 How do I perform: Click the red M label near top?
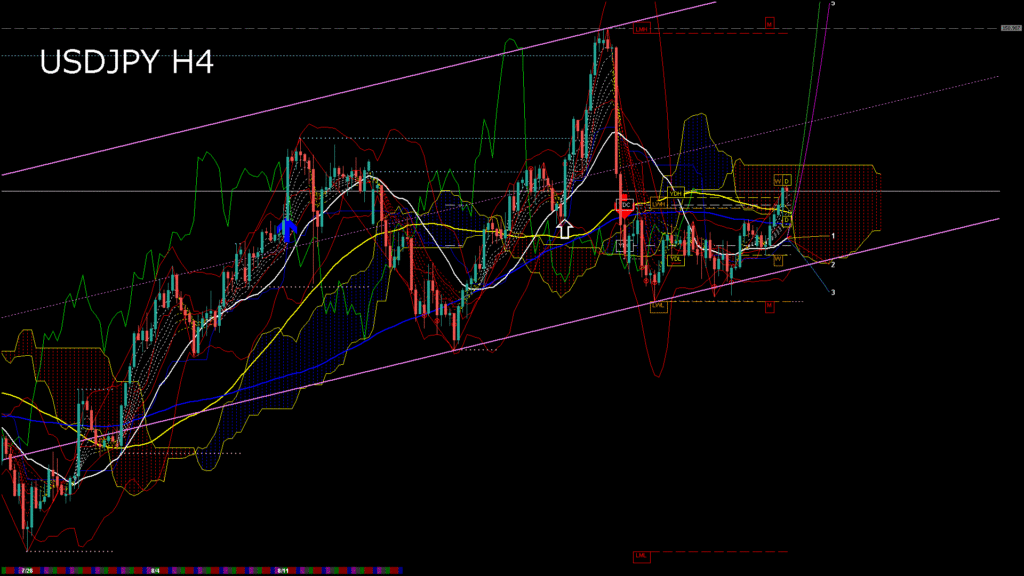pos(770,21)
